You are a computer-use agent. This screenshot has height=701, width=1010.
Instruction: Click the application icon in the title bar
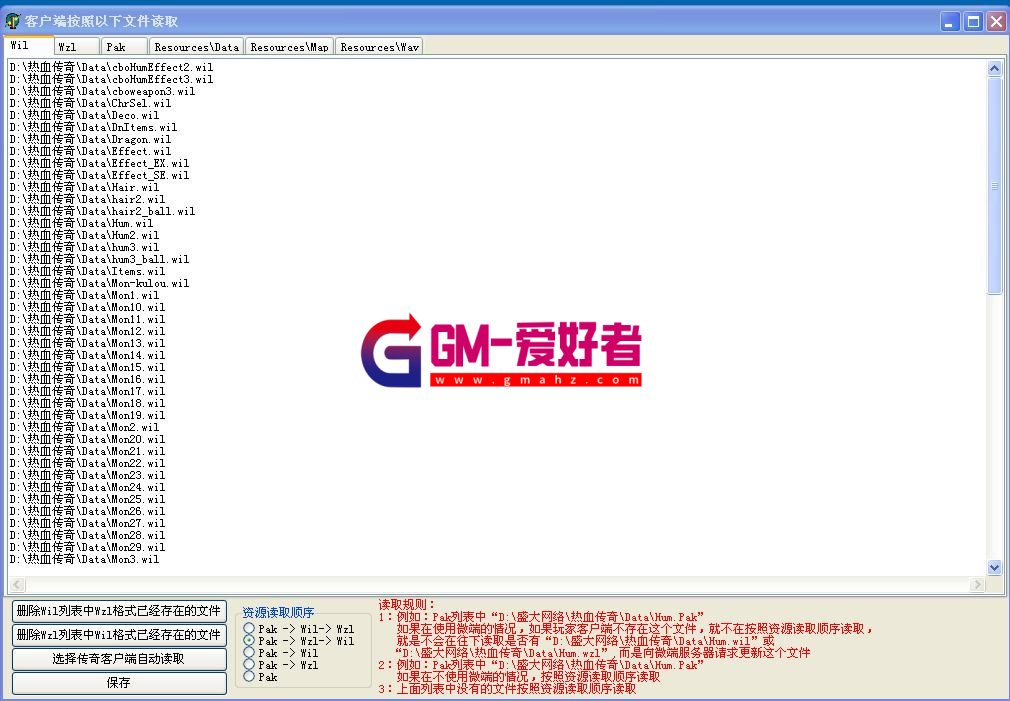pos(12,21)
